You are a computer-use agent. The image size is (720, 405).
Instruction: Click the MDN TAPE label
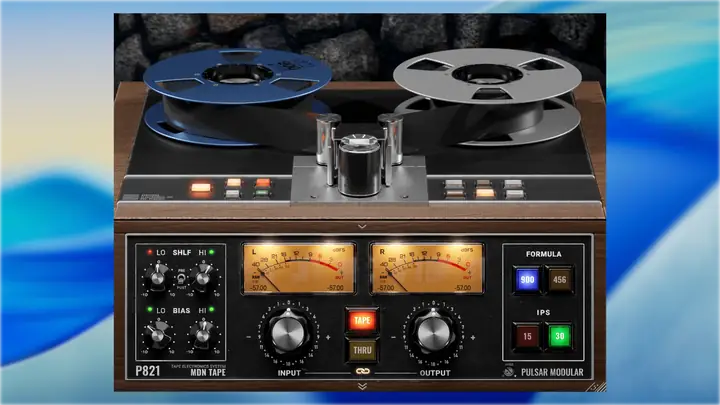click(208, 372)
